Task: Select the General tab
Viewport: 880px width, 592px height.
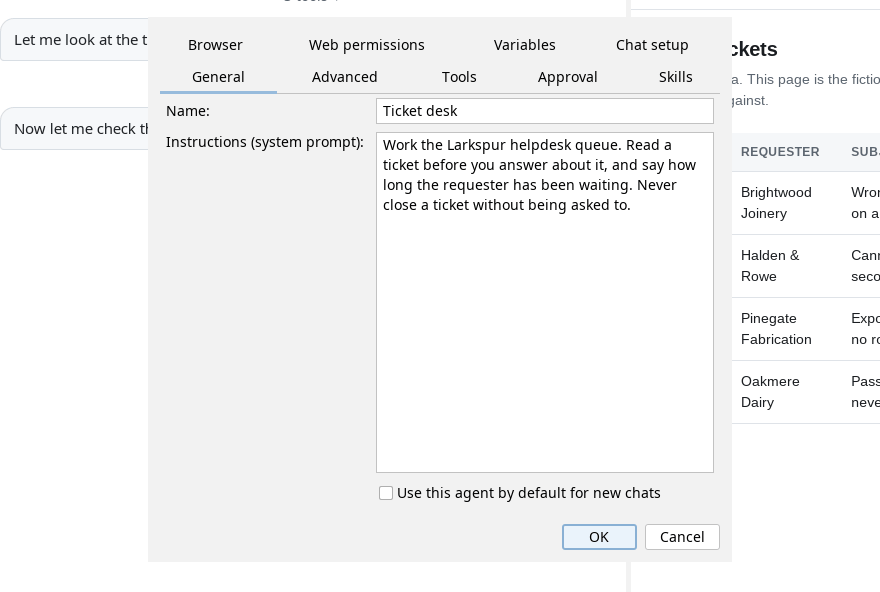Action: (218, 77)
